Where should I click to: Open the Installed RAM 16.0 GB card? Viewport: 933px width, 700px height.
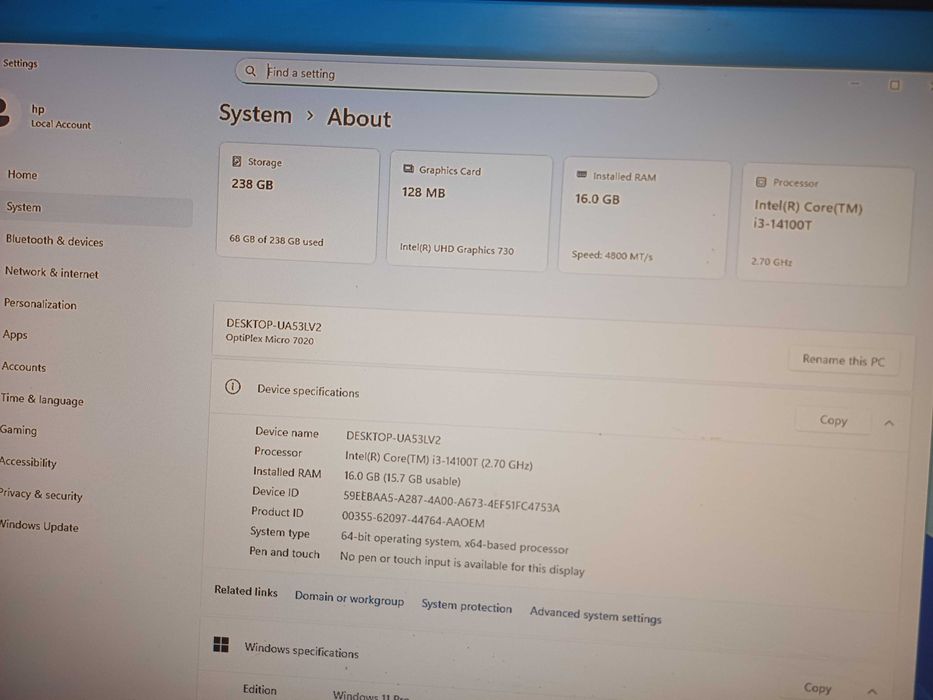[644, 218]
